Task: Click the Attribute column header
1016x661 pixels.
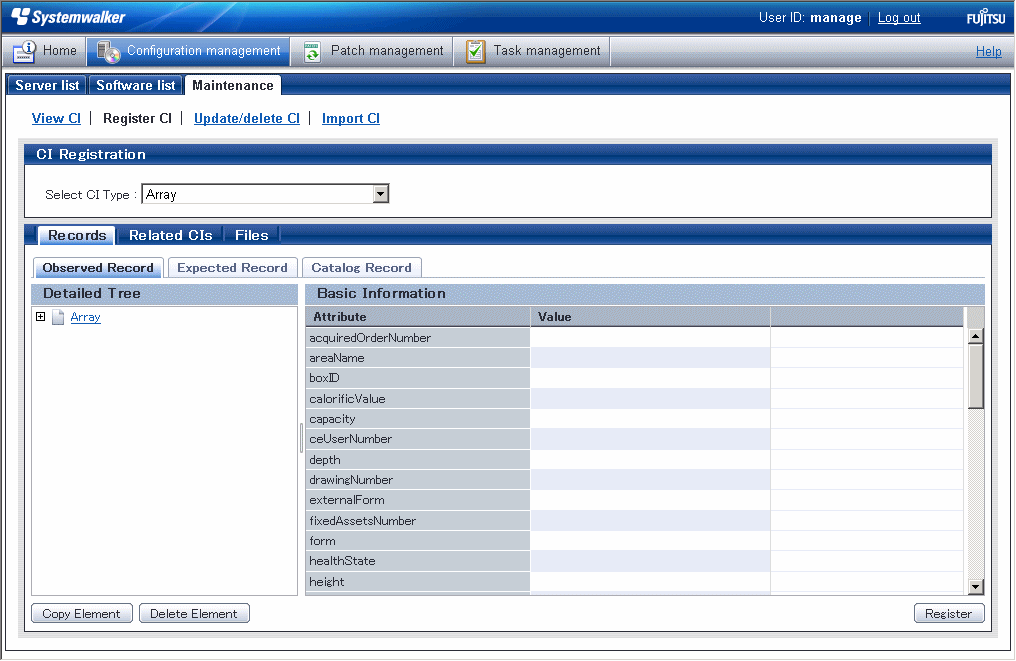Action: (418, 317)
